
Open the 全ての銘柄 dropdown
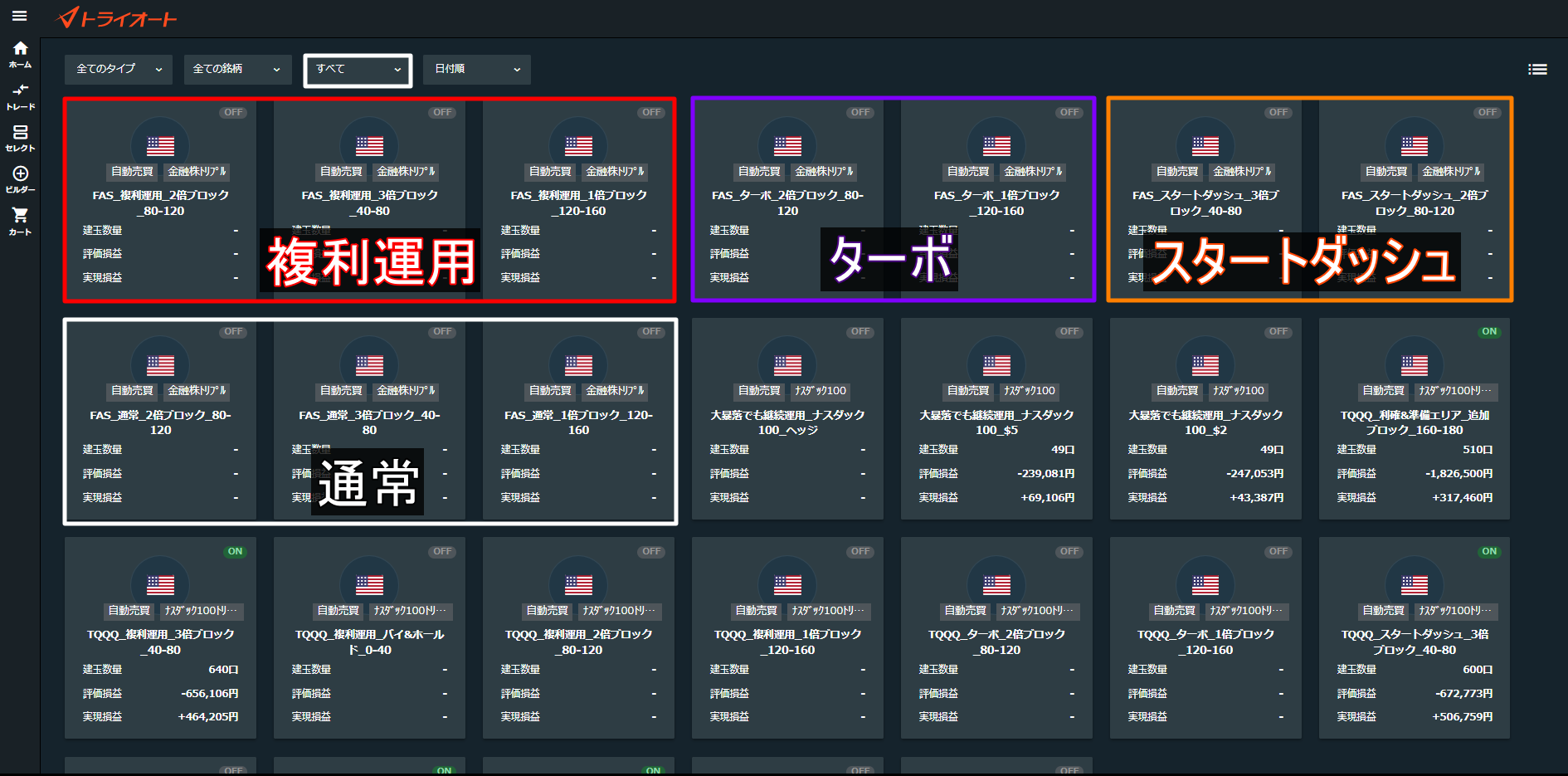tap(237, 70)
